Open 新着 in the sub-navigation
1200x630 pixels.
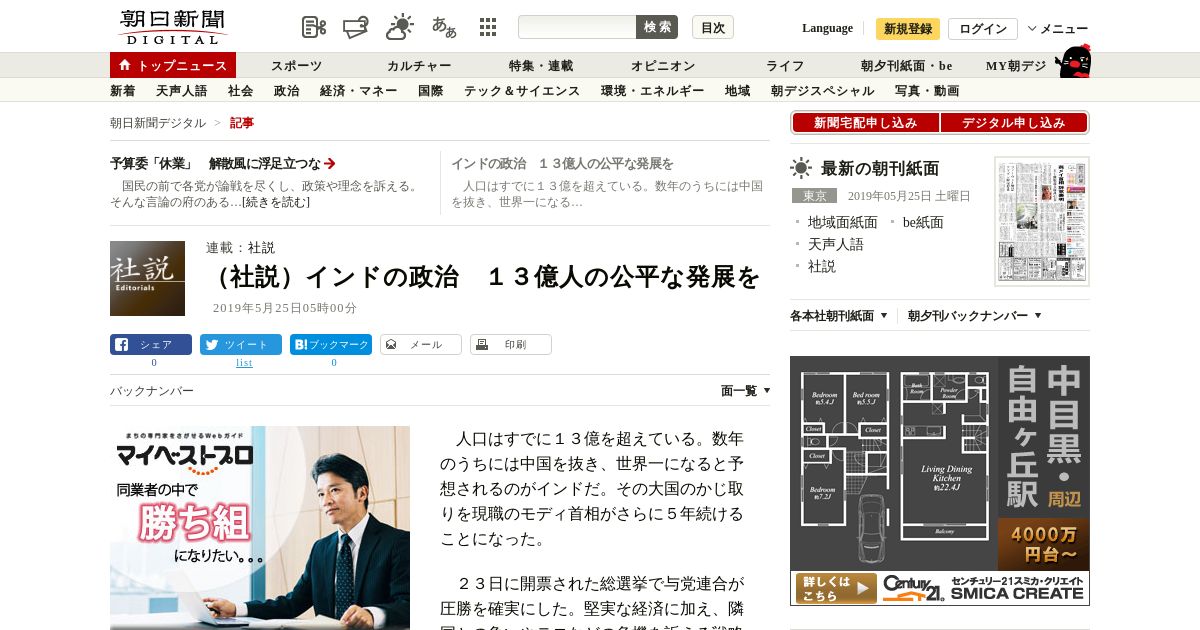click(x=123, y=91)
